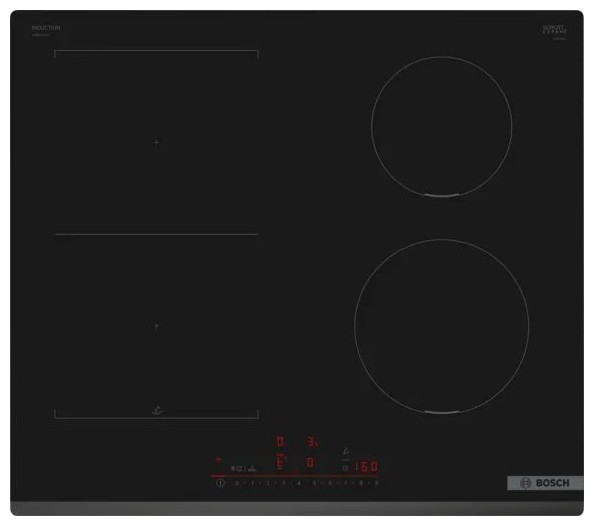Click the Bosch logo badge
This screenshot has width=594, height=526.
pos(545,483)
